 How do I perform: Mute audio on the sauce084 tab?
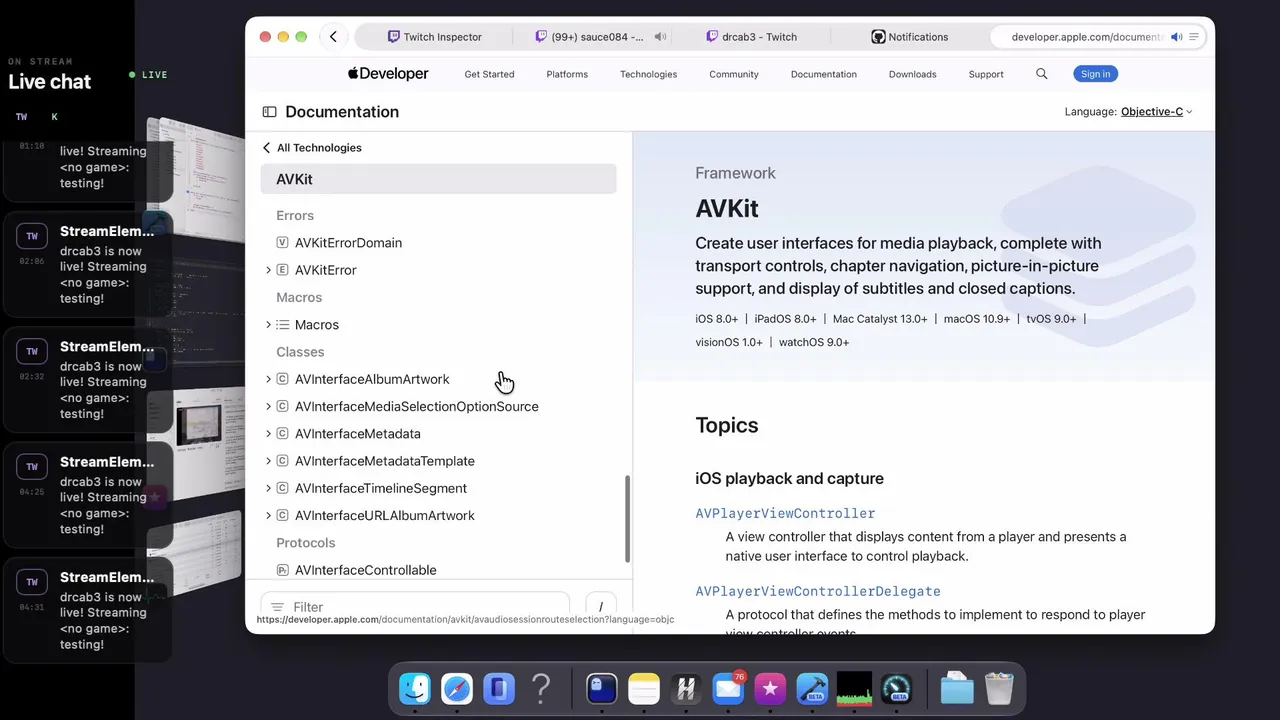point(660,37)
